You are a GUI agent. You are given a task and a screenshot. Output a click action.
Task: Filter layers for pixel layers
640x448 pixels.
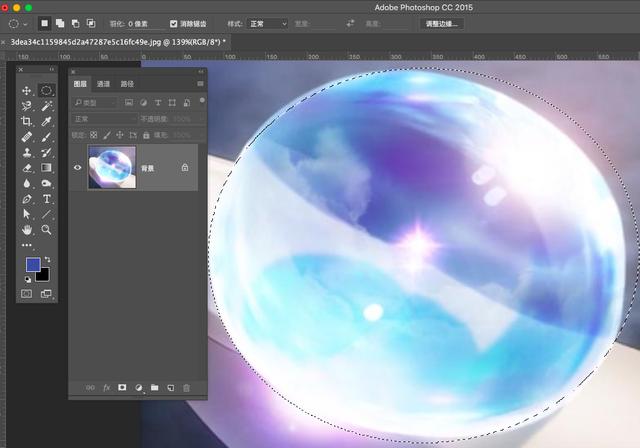click(x=129, y=102)
